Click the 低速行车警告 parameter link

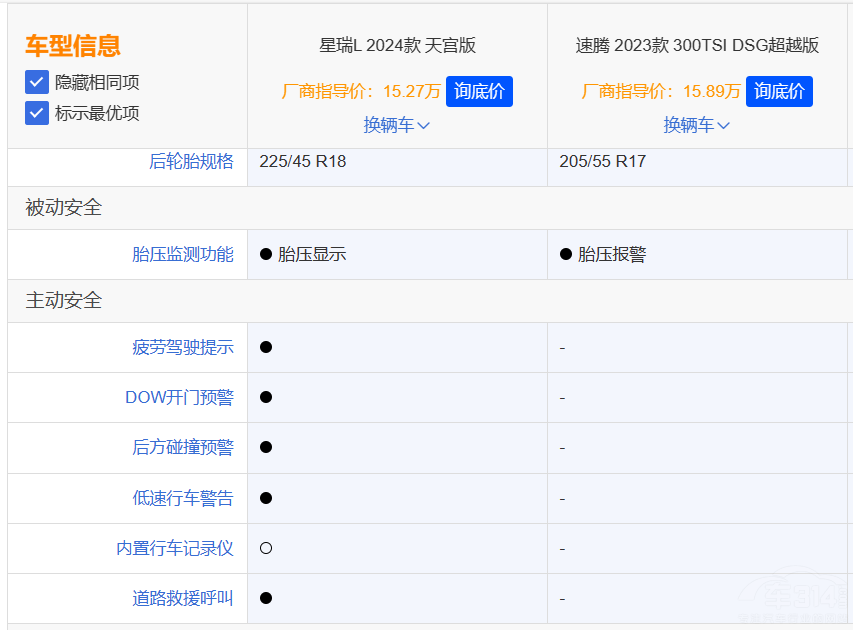click(182, 498)
